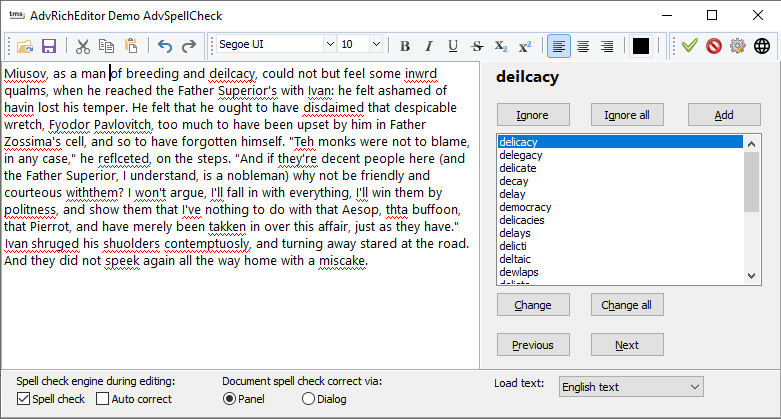The image size is (781, 419).
Task: Save the document with the floppy icon
Action: (x=48, y=46)
